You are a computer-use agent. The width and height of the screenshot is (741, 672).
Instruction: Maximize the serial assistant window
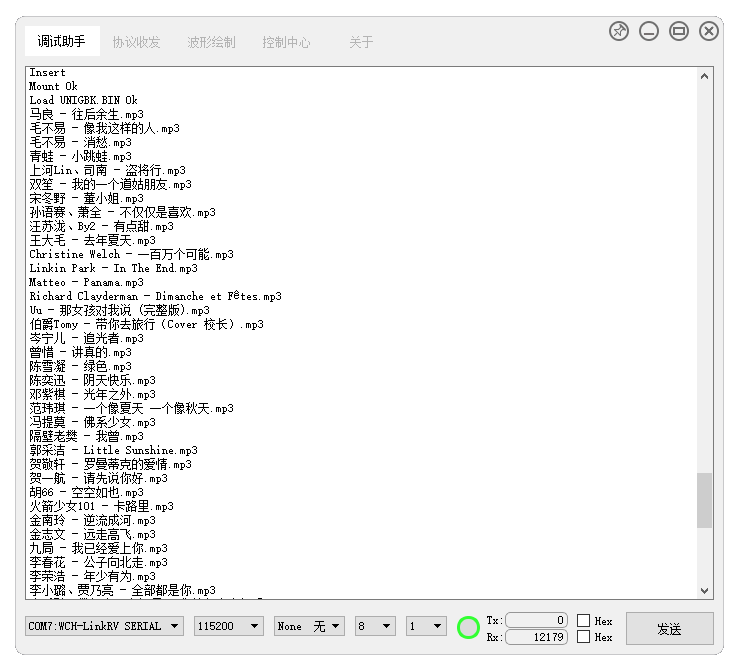click(679, 31)
